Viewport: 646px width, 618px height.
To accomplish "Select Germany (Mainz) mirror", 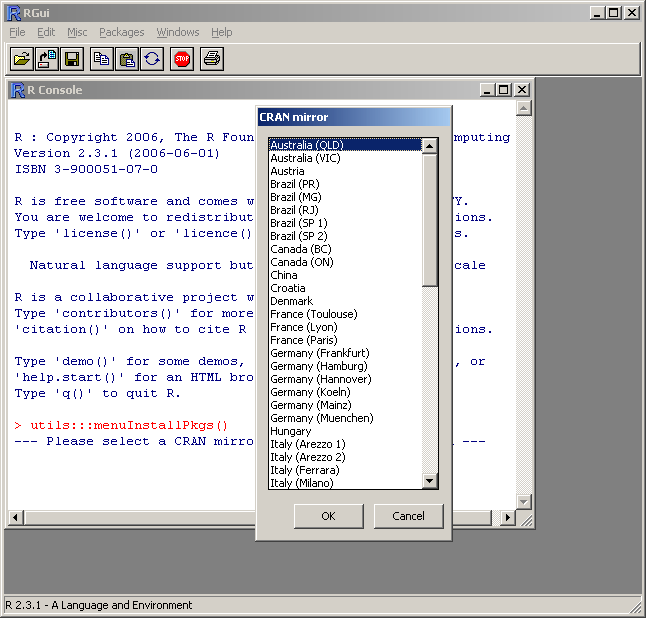I will (345, 405).
